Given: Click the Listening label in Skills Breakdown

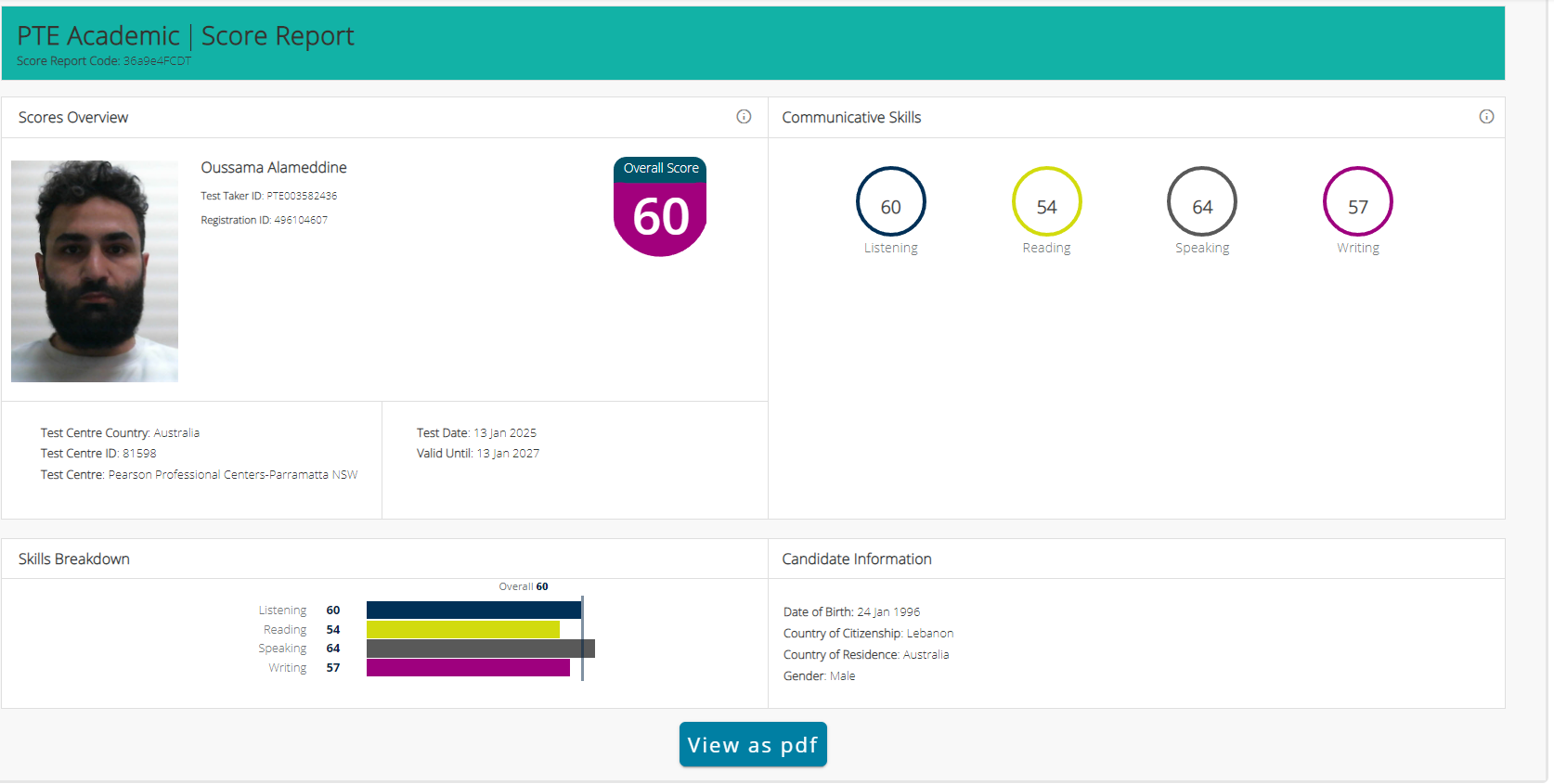Looking at the screenshot, I should [282, 610].
